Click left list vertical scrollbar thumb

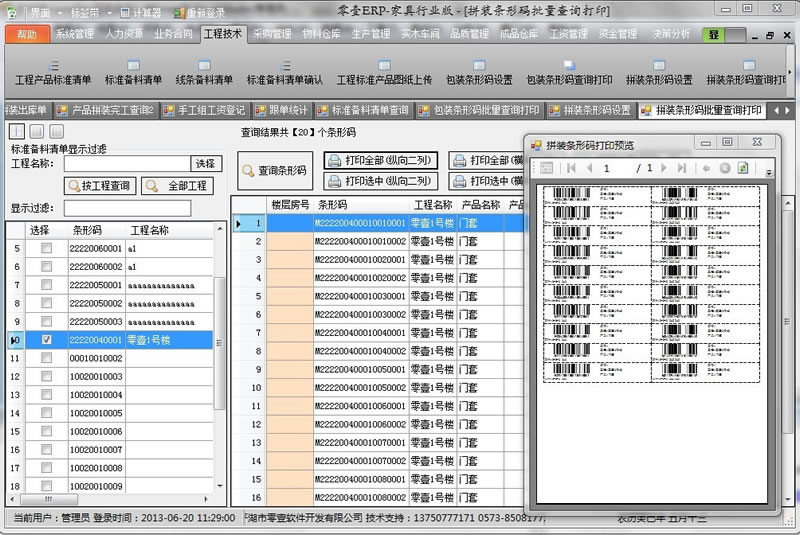point(219,343)
